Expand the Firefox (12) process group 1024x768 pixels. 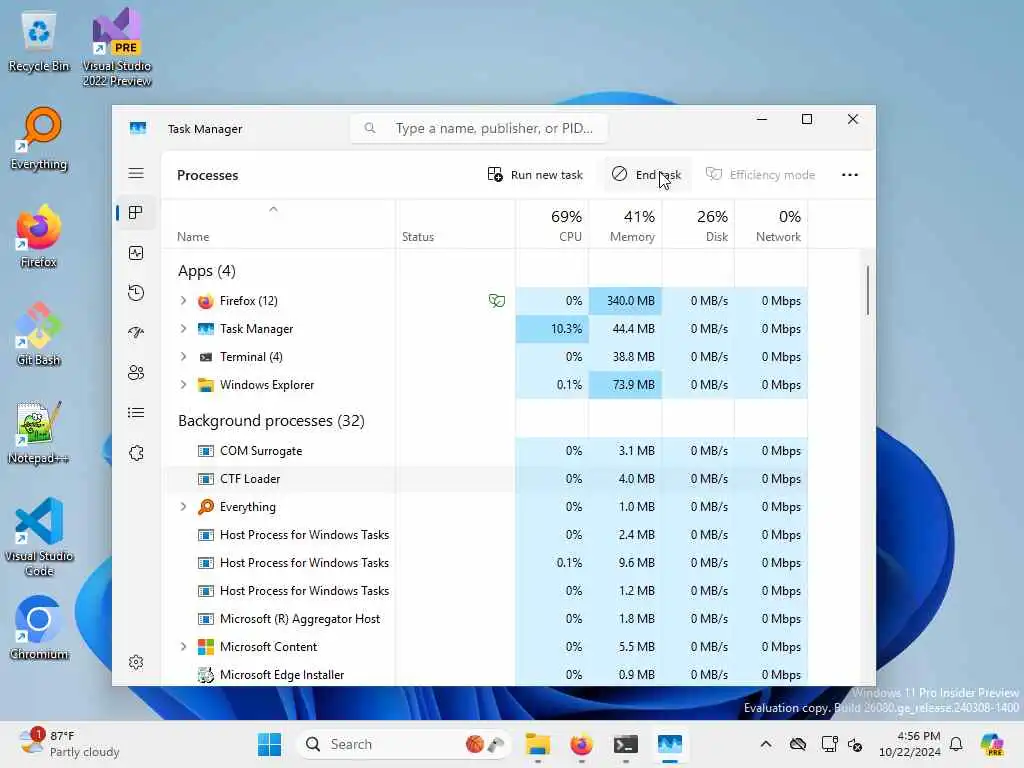pos(184,300)
